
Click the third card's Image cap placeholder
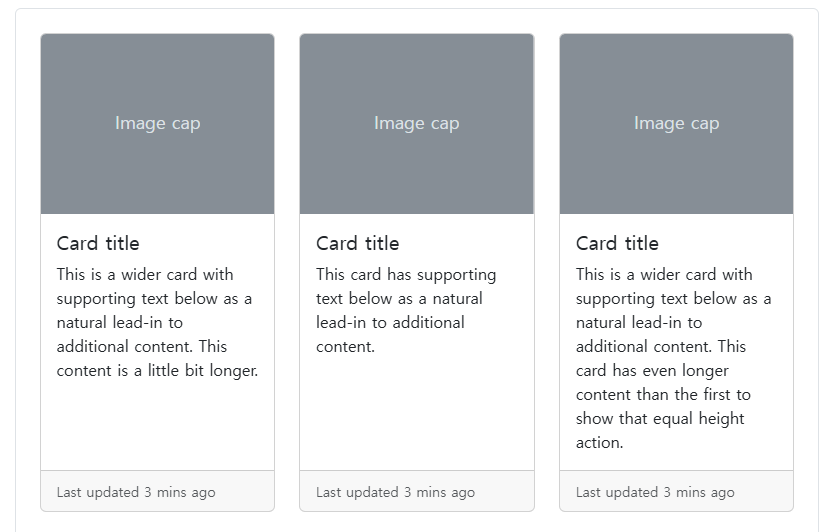coord(677,124)
